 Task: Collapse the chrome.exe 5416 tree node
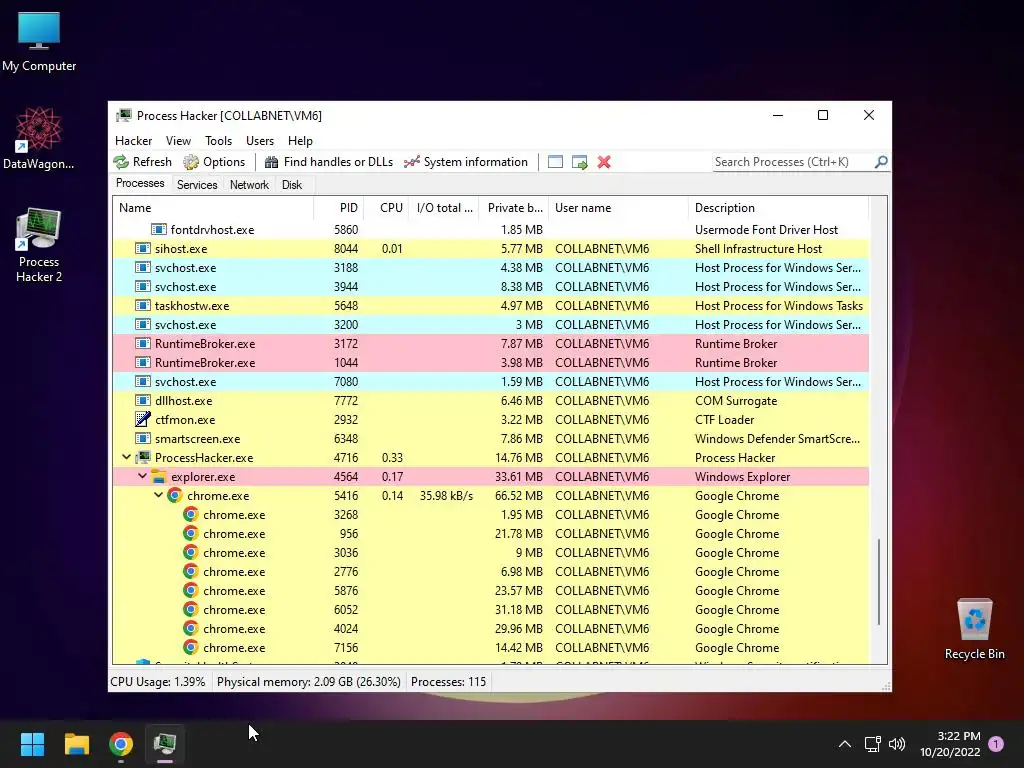click(159, 495)
